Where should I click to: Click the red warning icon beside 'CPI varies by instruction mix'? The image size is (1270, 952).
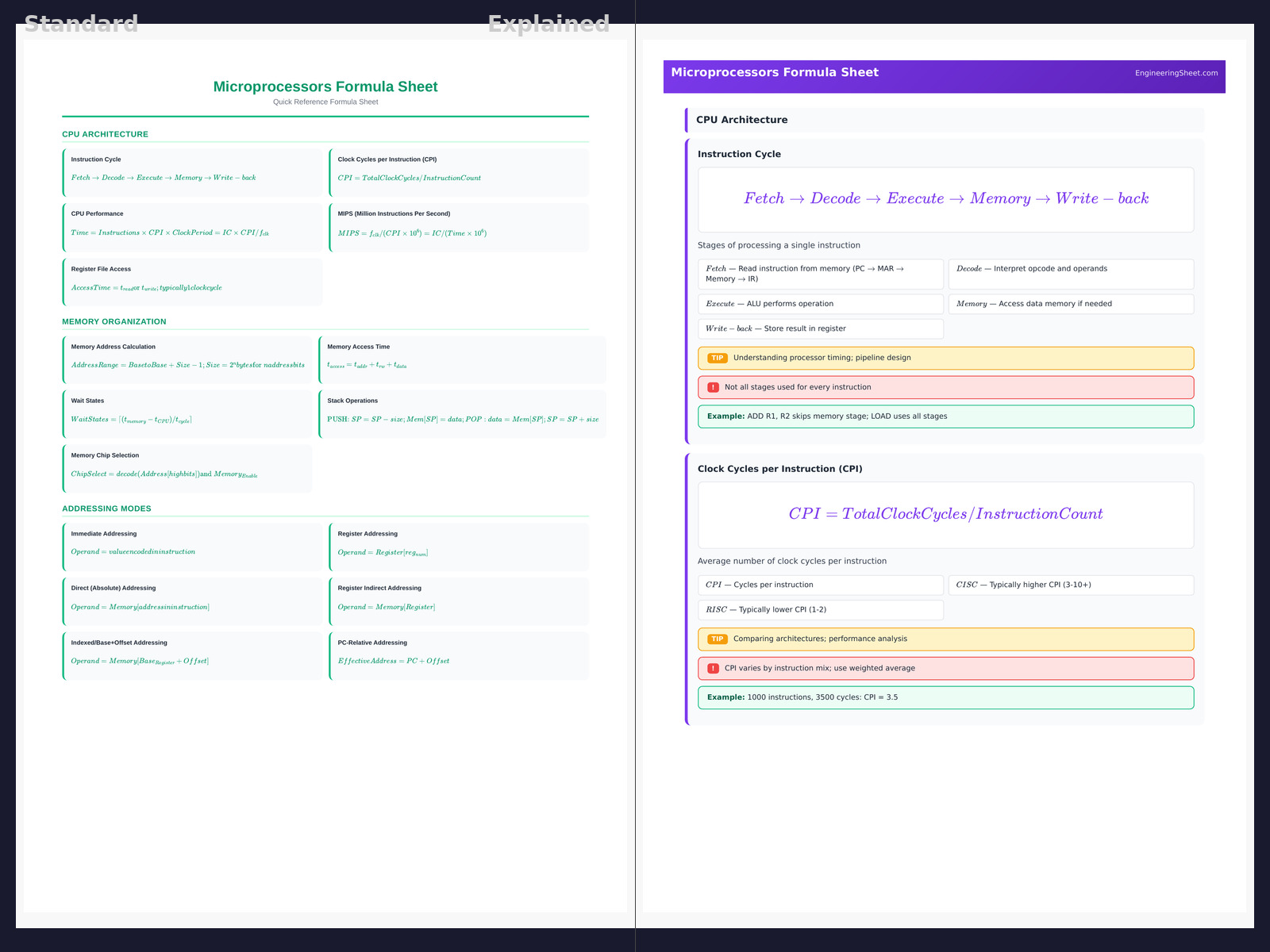click(713, 668)
